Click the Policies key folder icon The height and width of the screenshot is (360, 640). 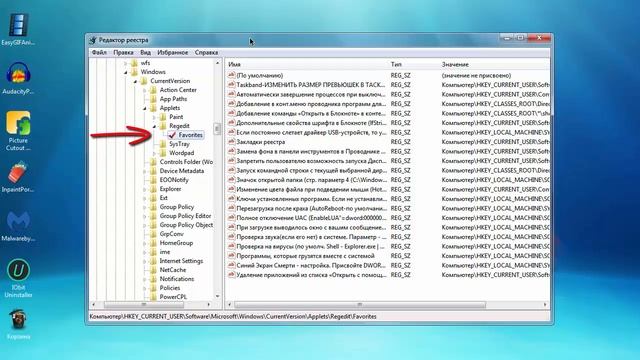(153, 288)
